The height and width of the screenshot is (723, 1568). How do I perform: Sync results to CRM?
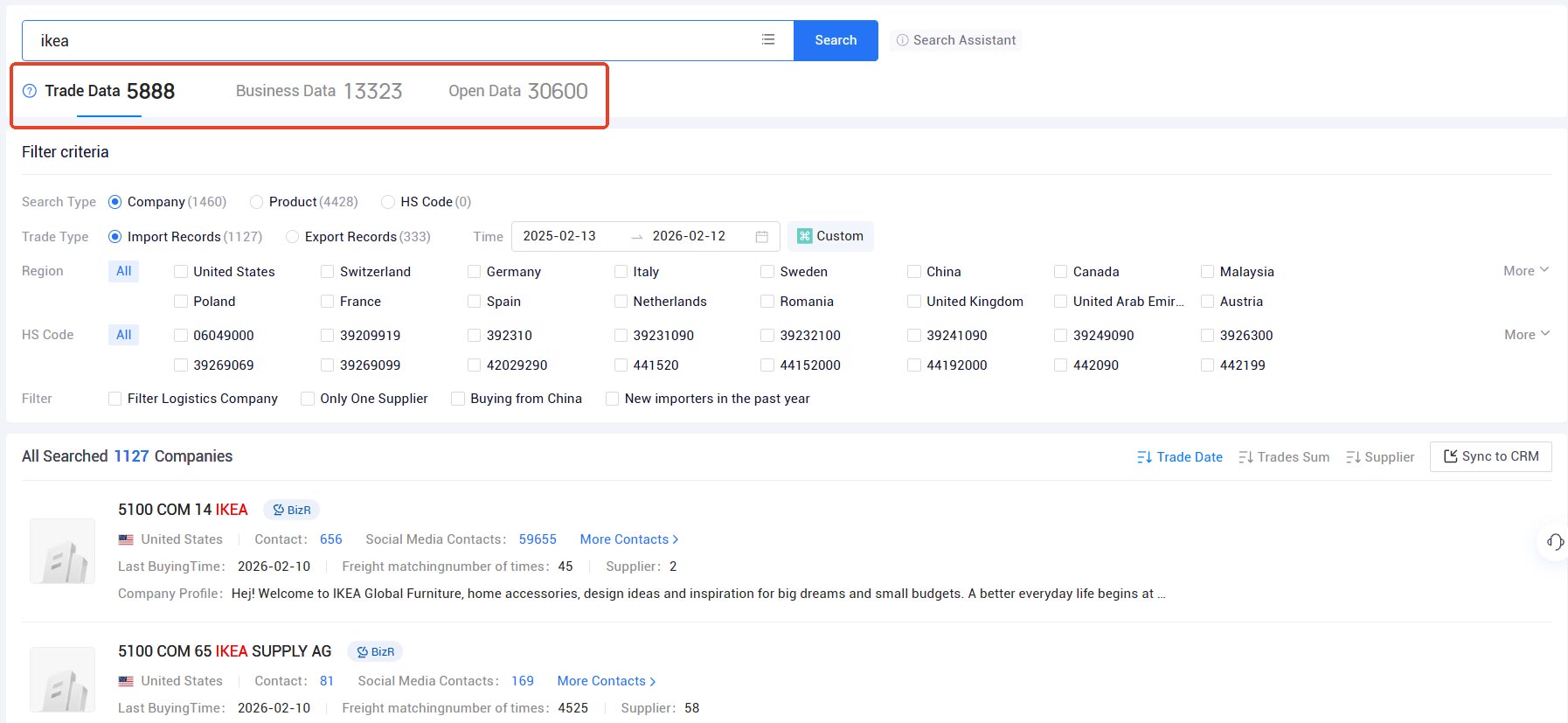coord(1491,456)
